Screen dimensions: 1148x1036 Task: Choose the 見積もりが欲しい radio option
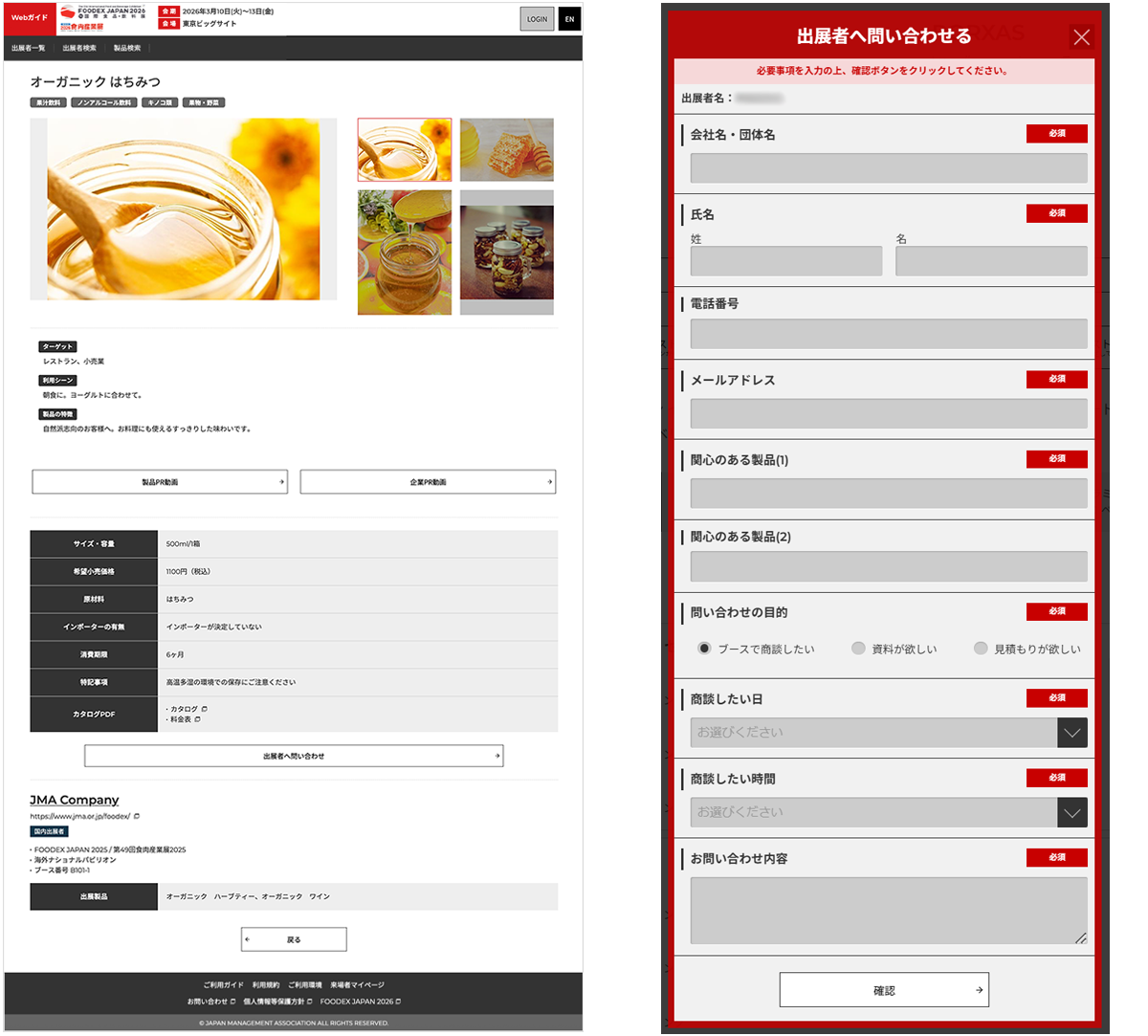[981, 649]
